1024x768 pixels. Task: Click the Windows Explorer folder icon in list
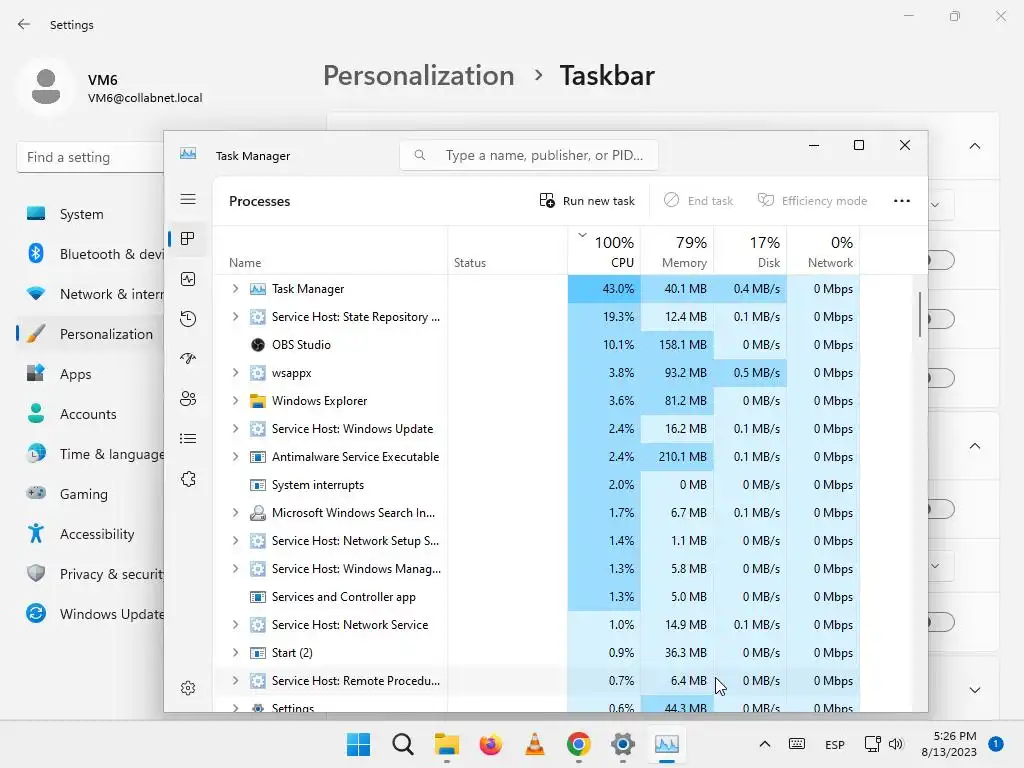coord(258,401)
